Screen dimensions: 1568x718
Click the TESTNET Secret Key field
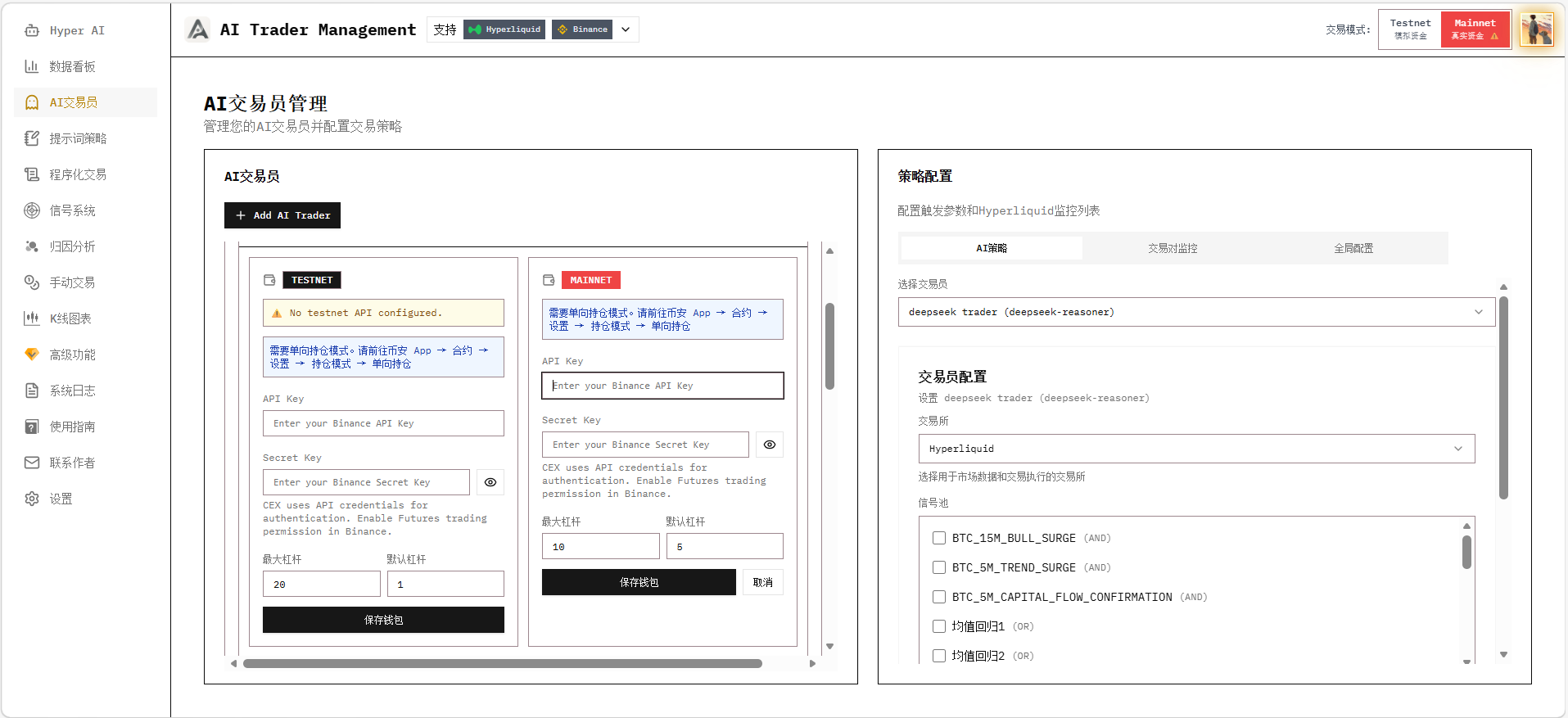(366, 482)
